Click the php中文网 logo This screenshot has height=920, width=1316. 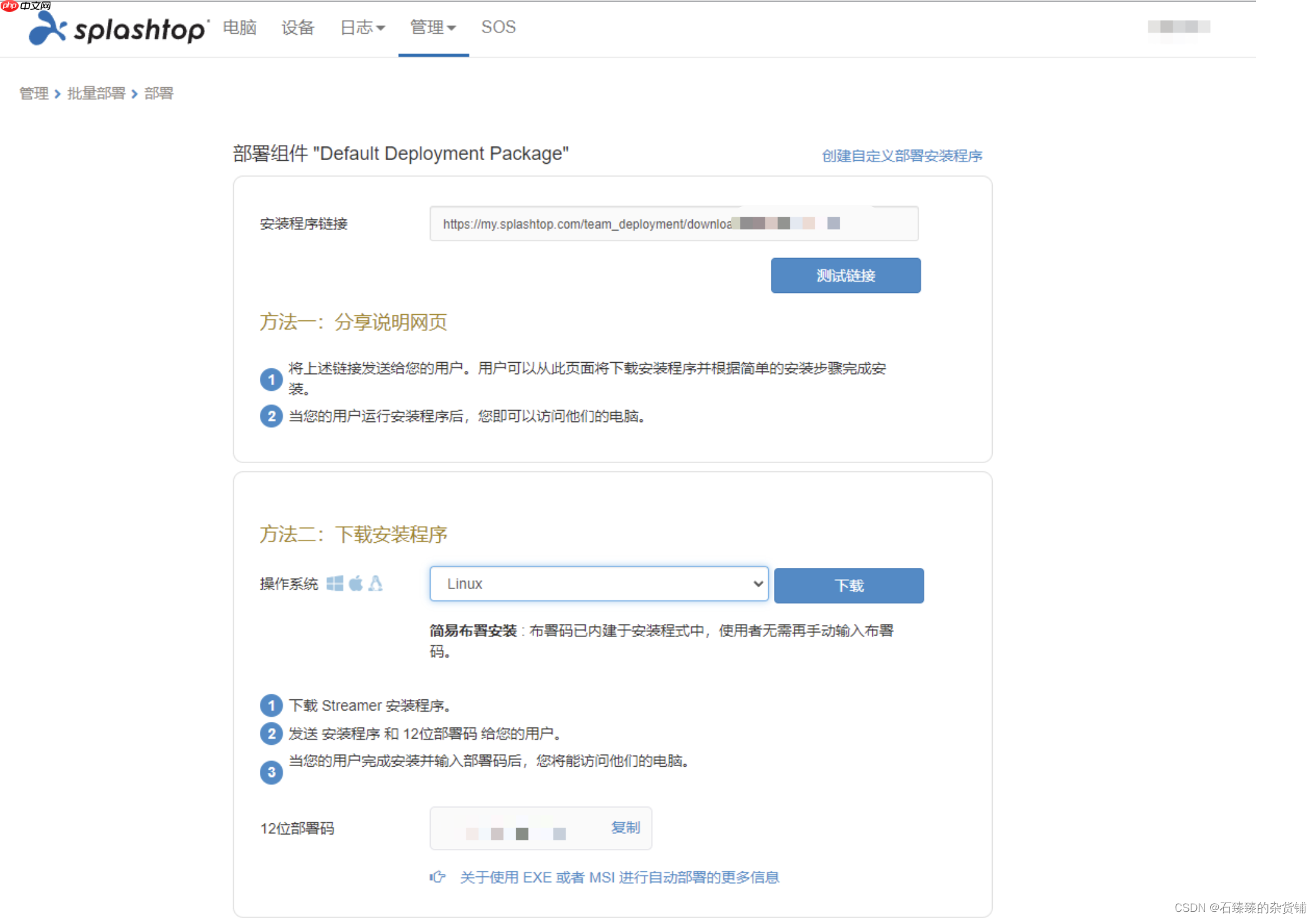26,7
